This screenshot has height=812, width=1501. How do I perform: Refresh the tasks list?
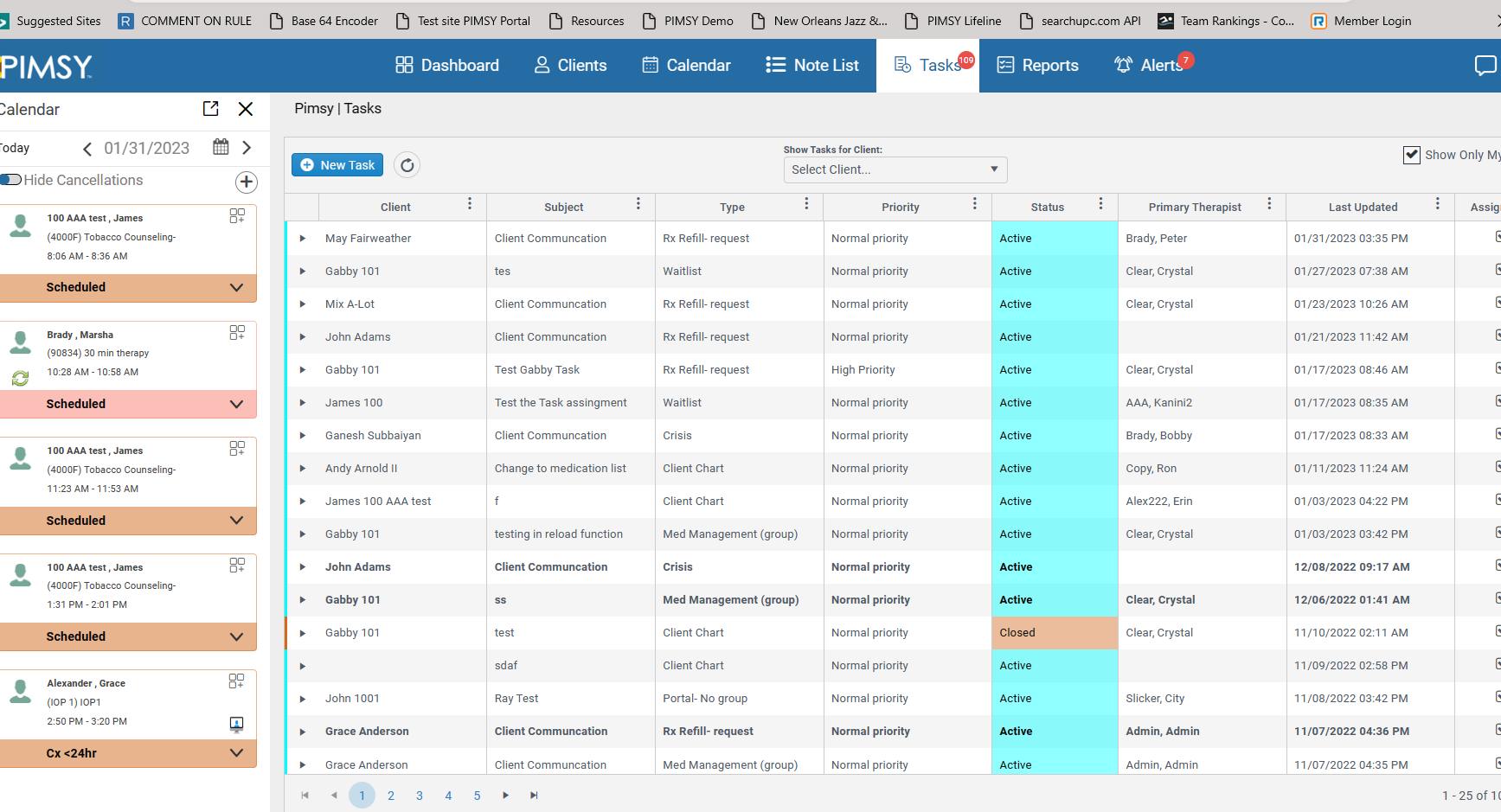407,164
